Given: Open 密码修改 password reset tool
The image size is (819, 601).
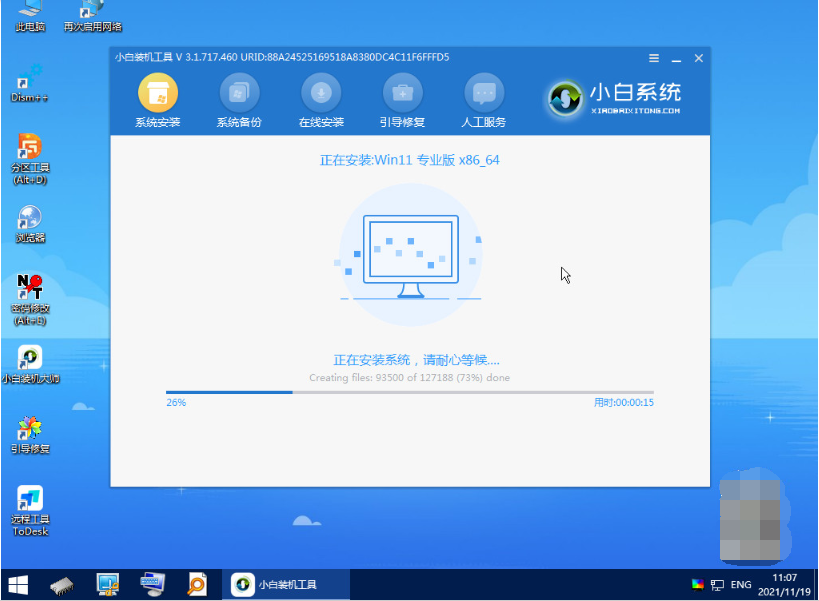Looking at the screenshot, I should (x=30, y=293).
